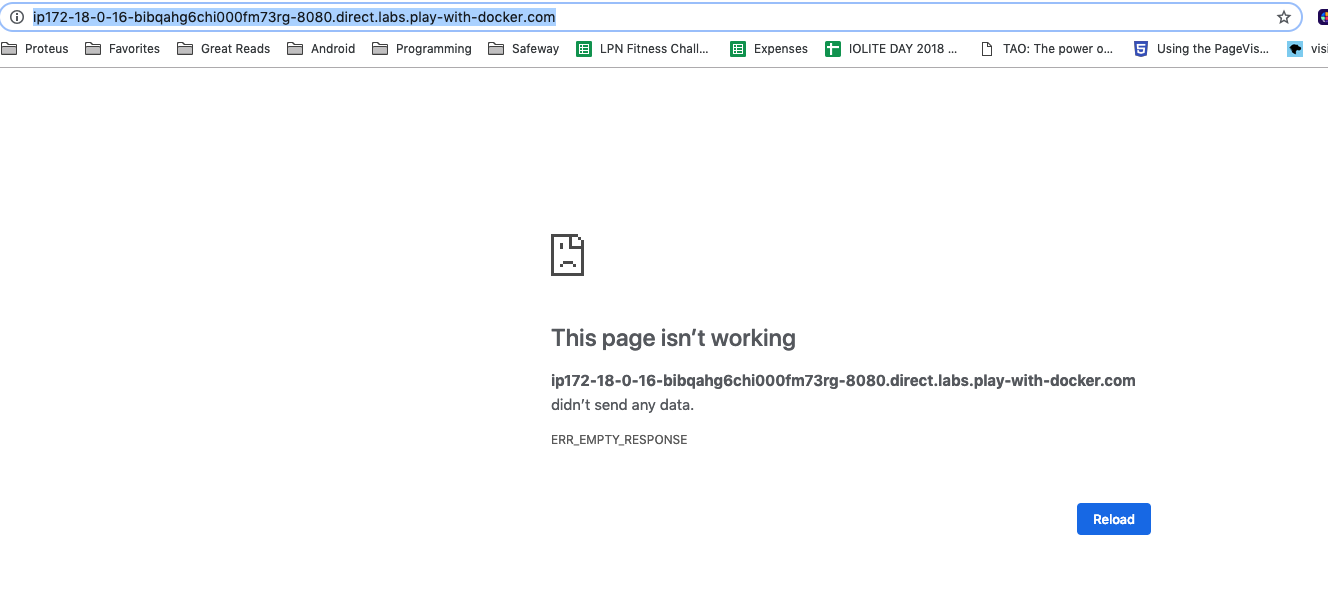Open the Expenses spreadsheet bookmark
This screenshot has width=1328, height=594.
click(769, 48)
